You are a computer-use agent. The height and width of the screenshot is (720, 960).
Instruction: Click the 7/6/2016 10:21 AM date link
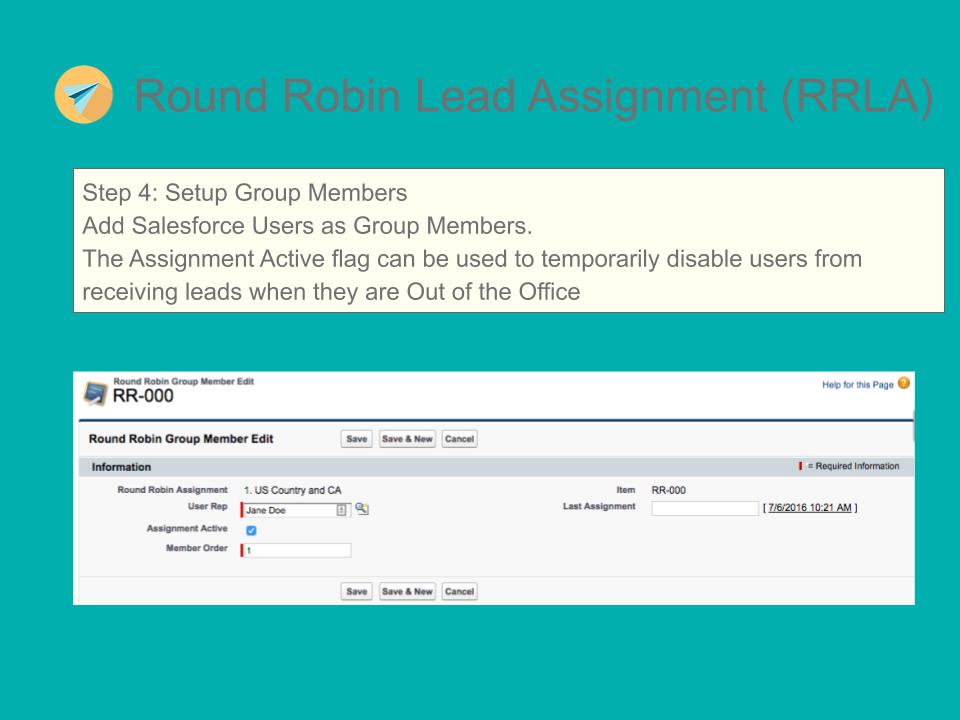810,509
